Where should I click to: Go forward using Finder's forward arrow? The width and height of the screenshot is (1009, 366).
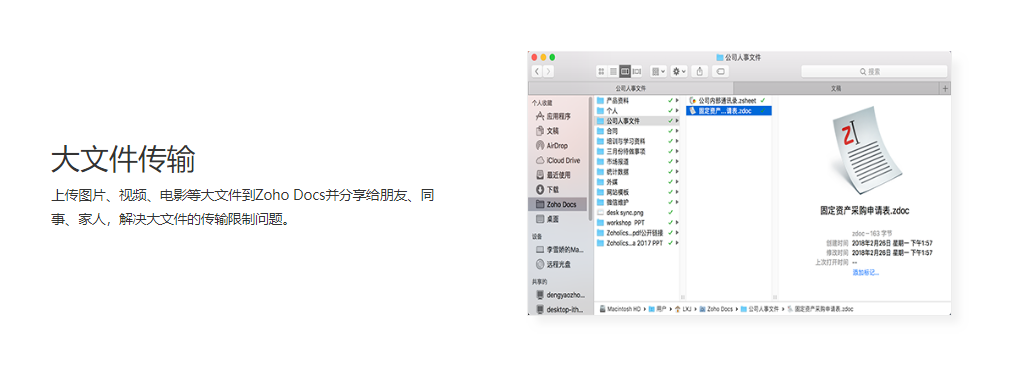pyautogui.click(x=548, y=71)
